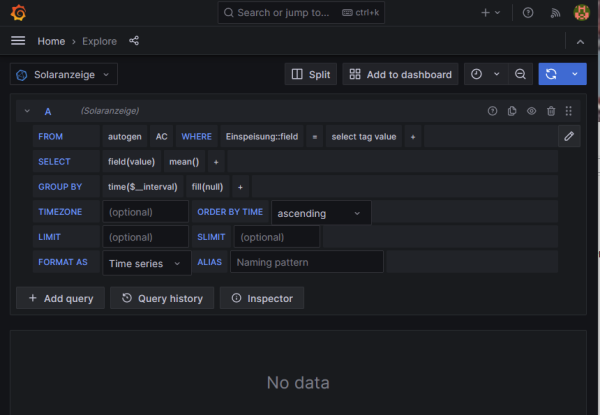This screenshot has height=415, width=600.
Task: Duplicate query A with copy icon
Action: point(512,111)
